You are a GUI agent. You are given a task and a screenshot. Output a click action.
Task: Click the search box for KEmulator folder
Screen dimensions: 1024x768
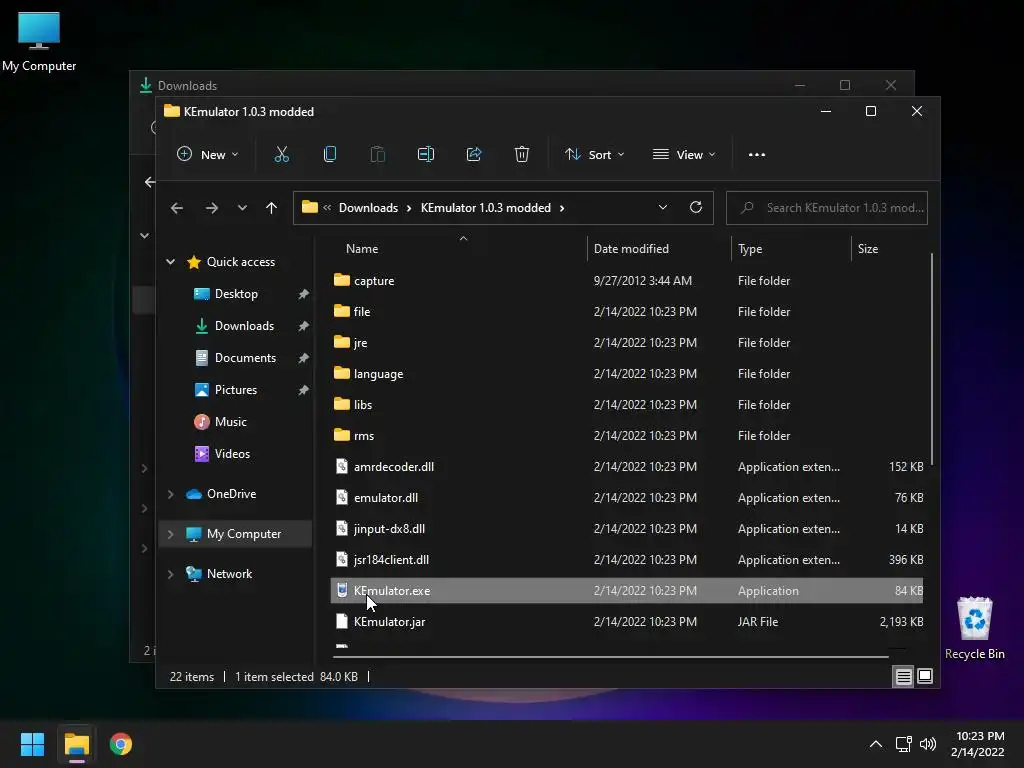point(827,208)
